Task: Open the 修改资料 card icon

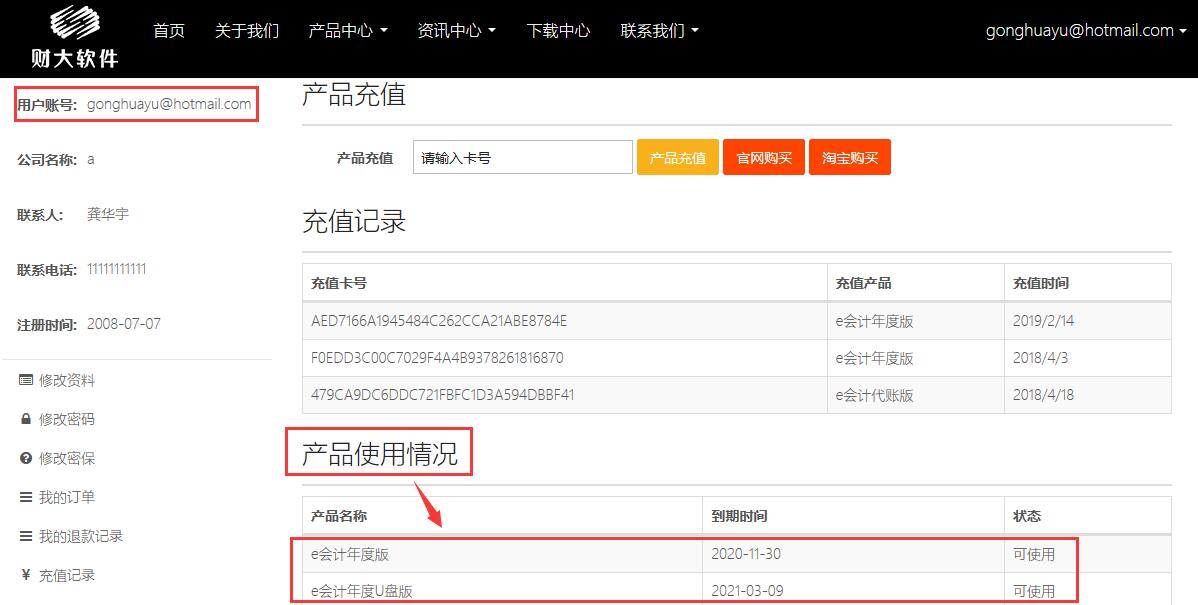Action: click(x=26, y=380)
